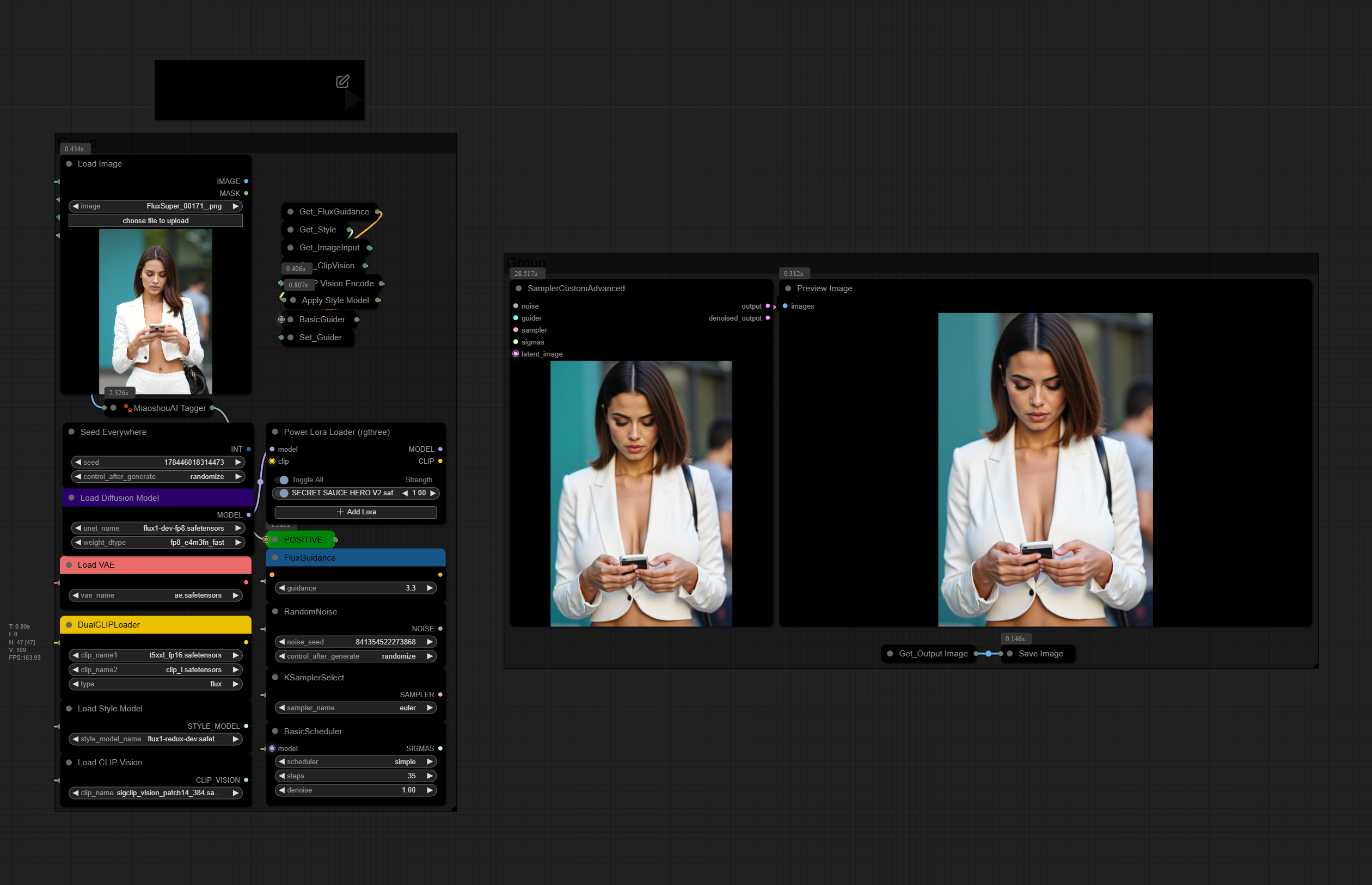
Task: Click the edit pencil icon in the black note box
Action: click(342, 82)
